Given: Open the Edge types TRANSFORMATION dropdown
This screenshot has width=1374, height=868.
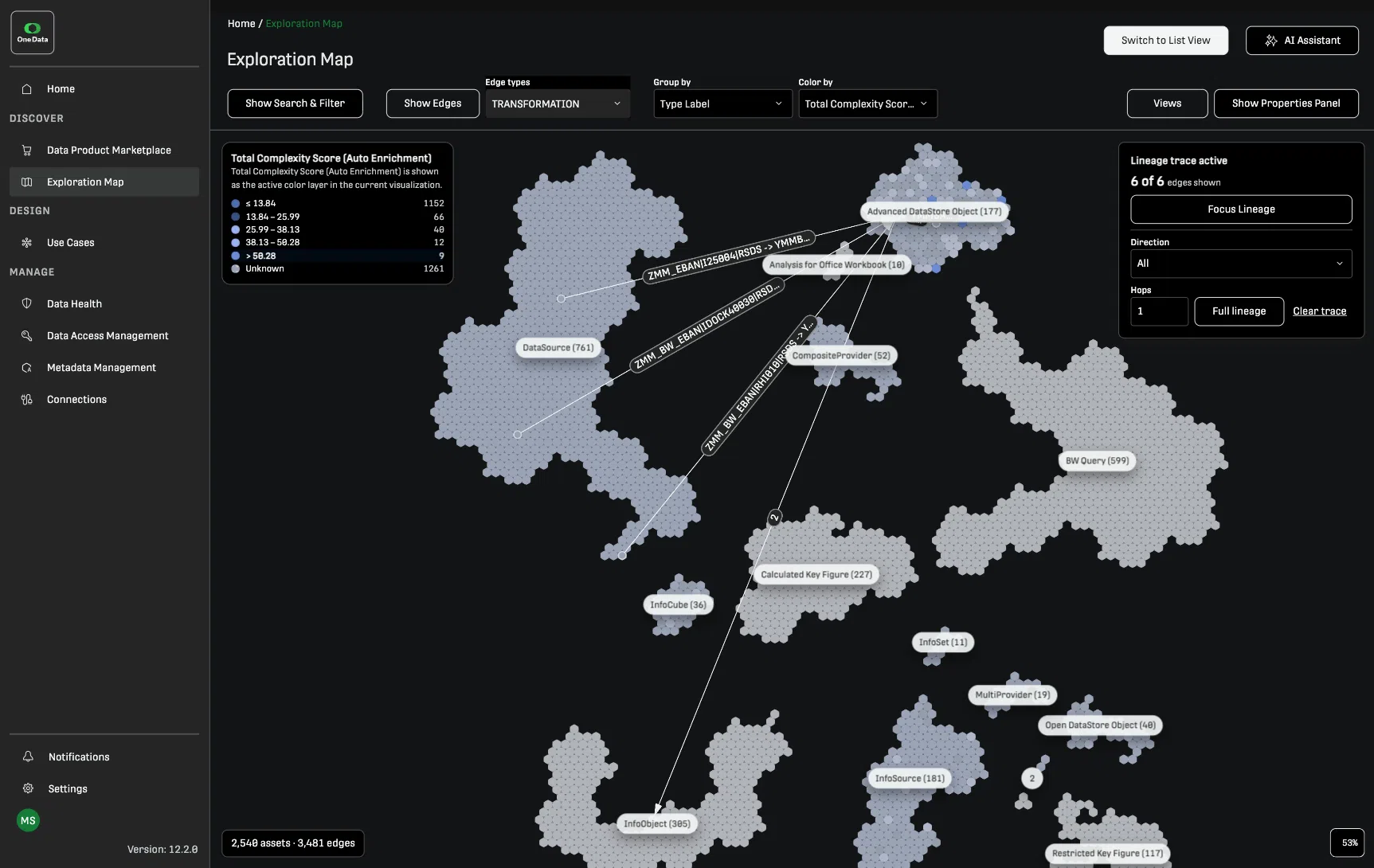Looking at the screenshot, I should [558, 104].
